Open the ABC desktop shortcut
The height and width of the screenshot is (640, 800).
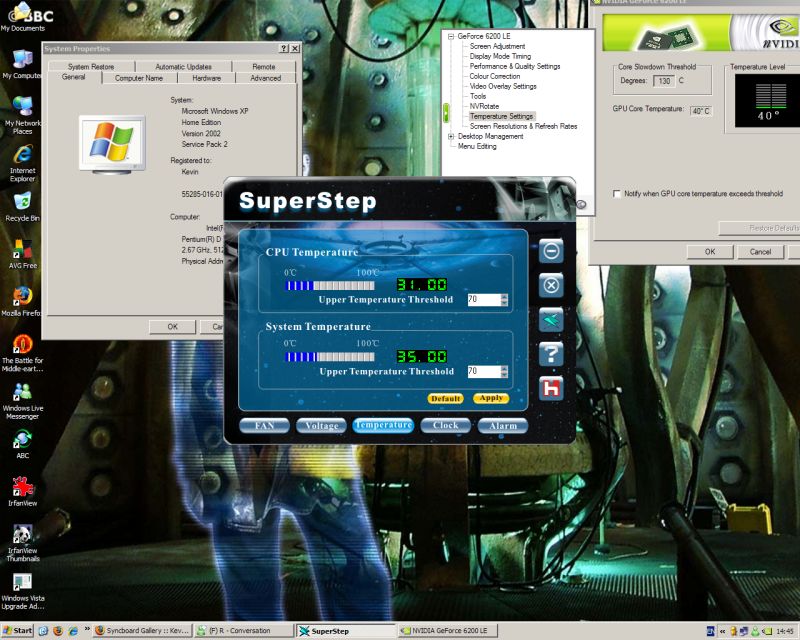(x=22, y=444)
